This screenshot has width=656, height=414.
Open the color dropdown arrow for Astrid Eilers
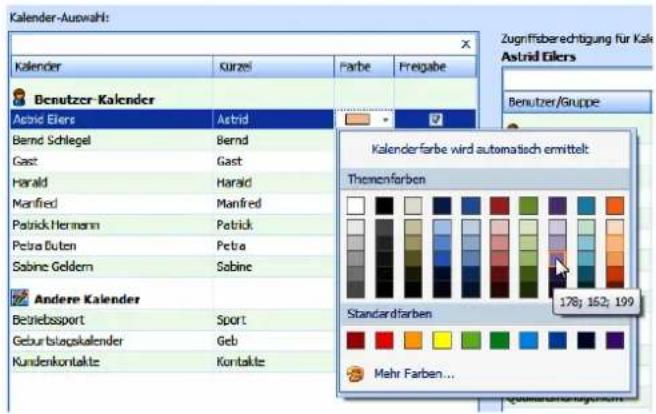coord(385,120)
